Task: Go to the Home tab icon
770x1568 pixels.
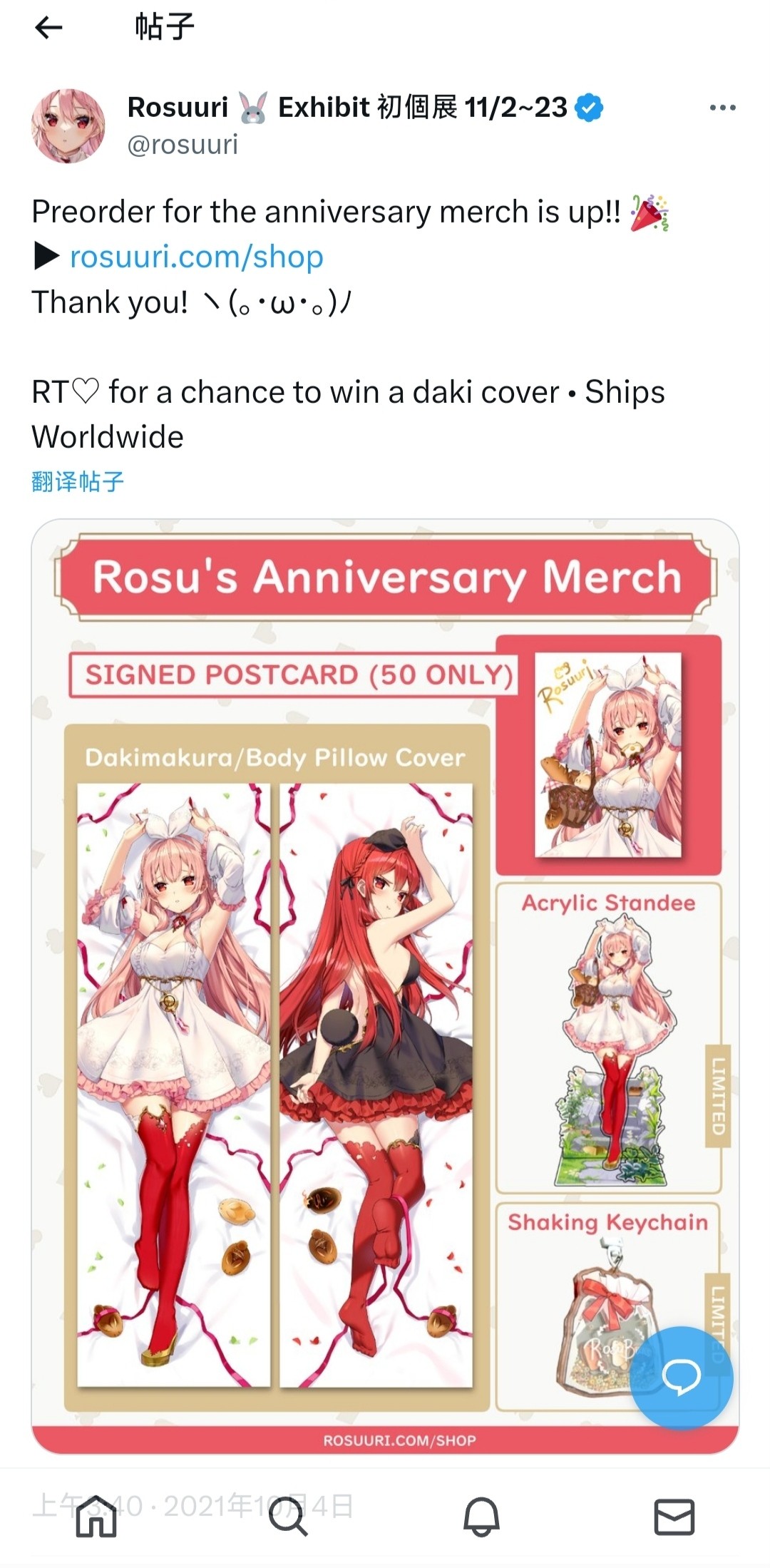Action: click(96, 1516)
